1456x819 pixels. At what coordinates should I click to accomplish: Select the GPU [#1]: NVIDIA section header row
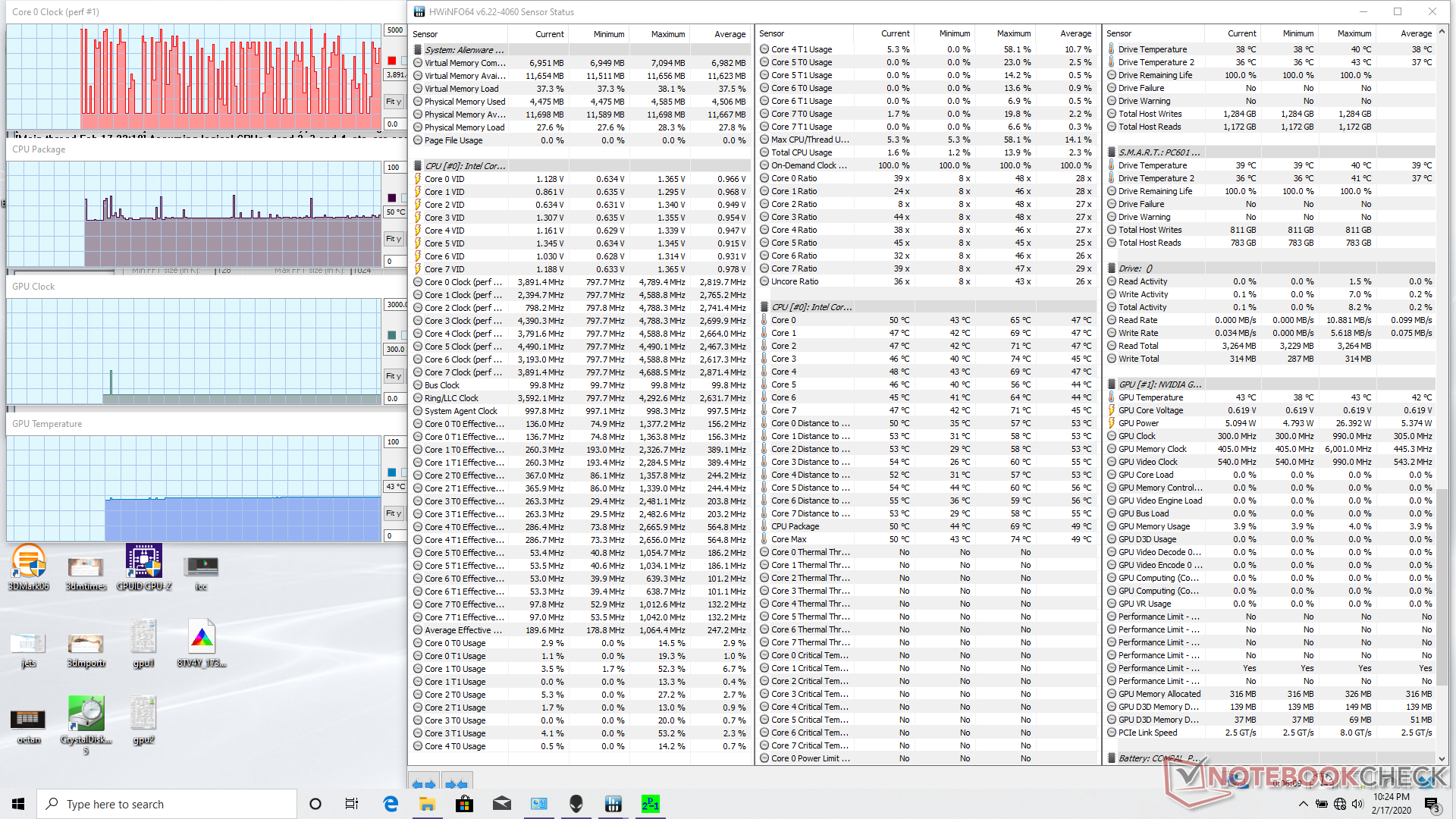1160,384
